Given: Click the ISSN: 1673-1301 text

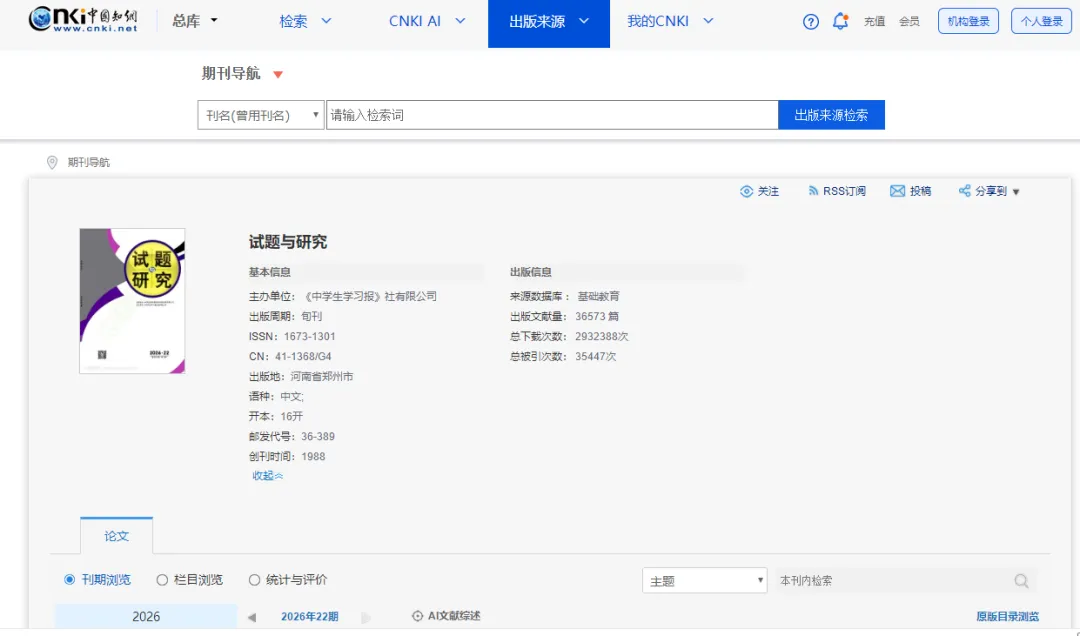Looking at the screenshot, I should (292, 336).
